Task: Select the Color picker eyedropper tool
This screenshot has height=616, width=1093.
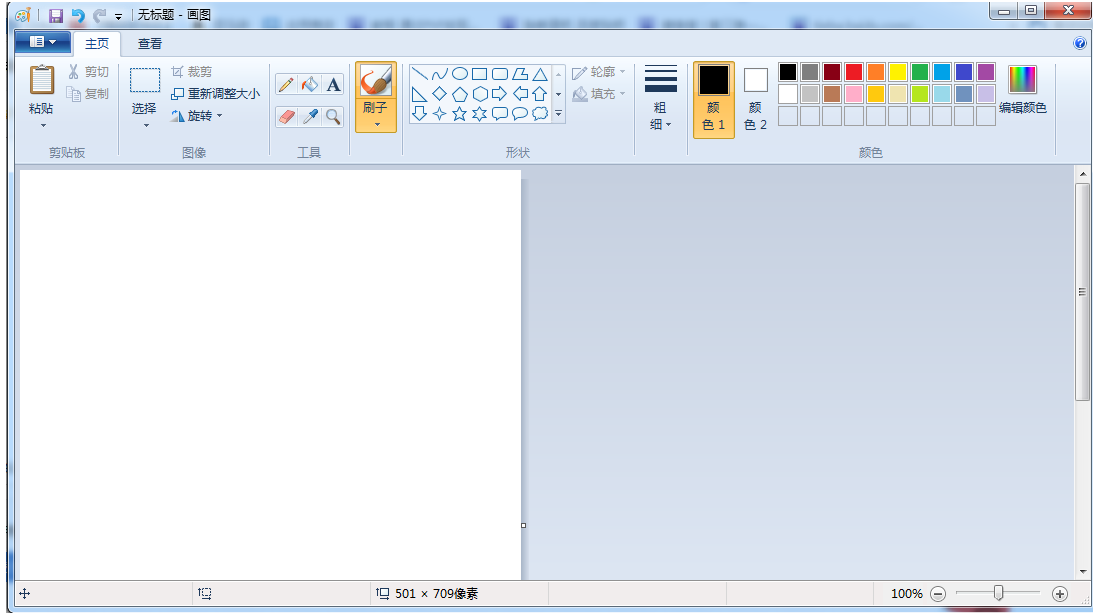Action: tap(310, 117)
